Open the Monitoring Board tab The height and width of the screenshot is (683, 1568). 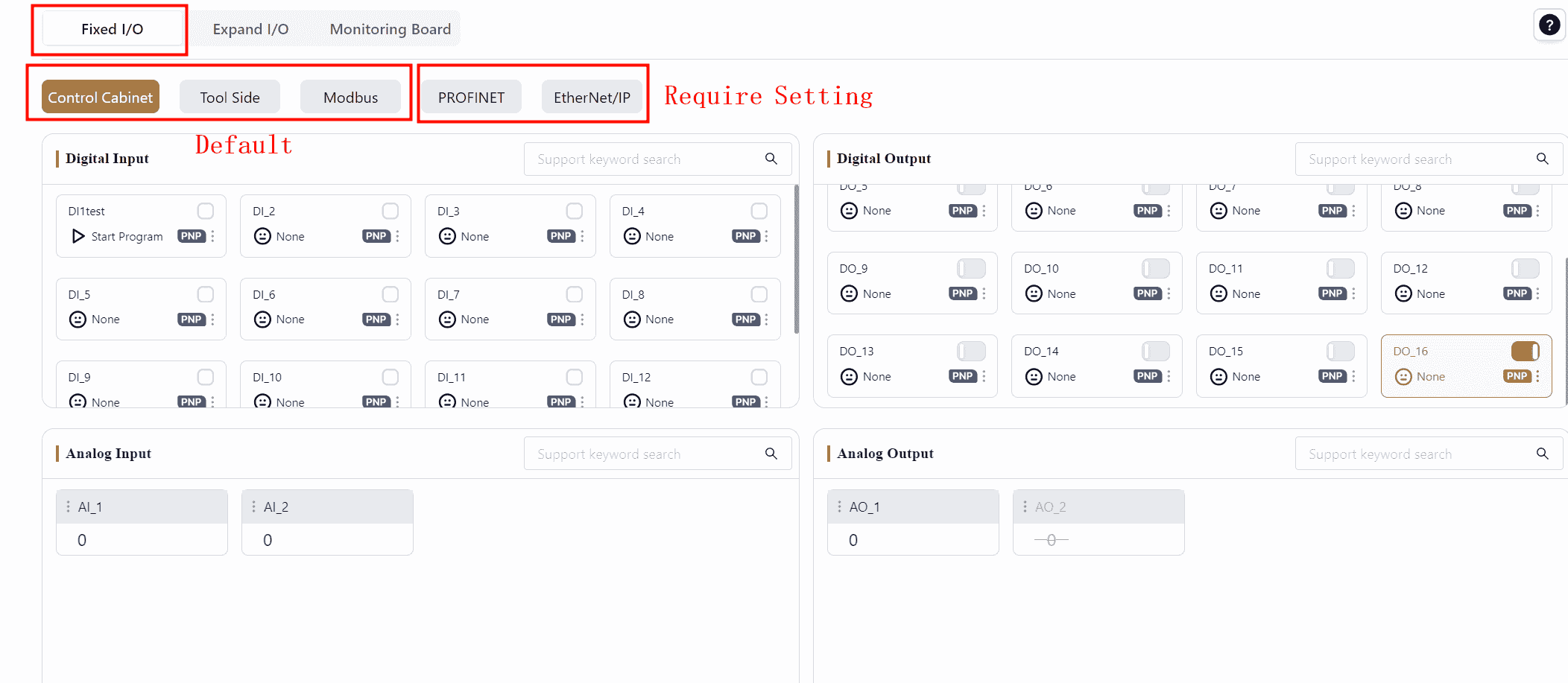[390, 29]
